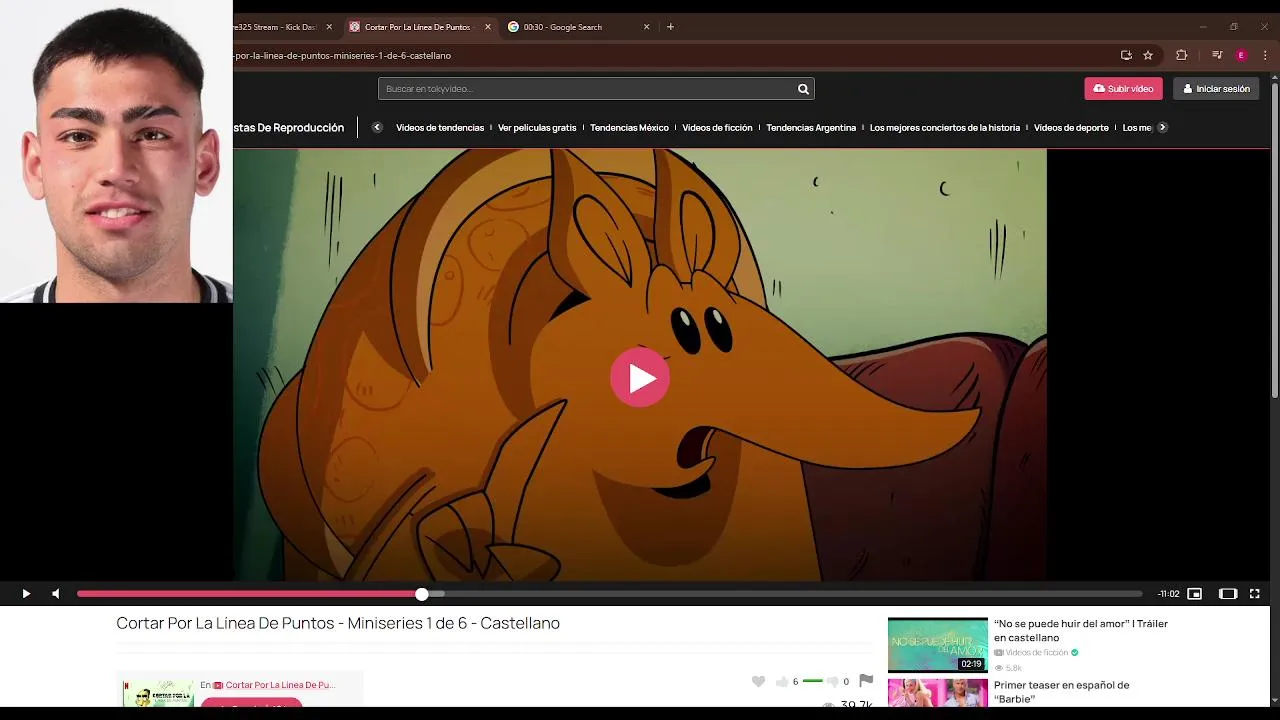Open a new browser tab
Image resolution: width=1280 pixels, height=720 pixels.
coord(670,27)
